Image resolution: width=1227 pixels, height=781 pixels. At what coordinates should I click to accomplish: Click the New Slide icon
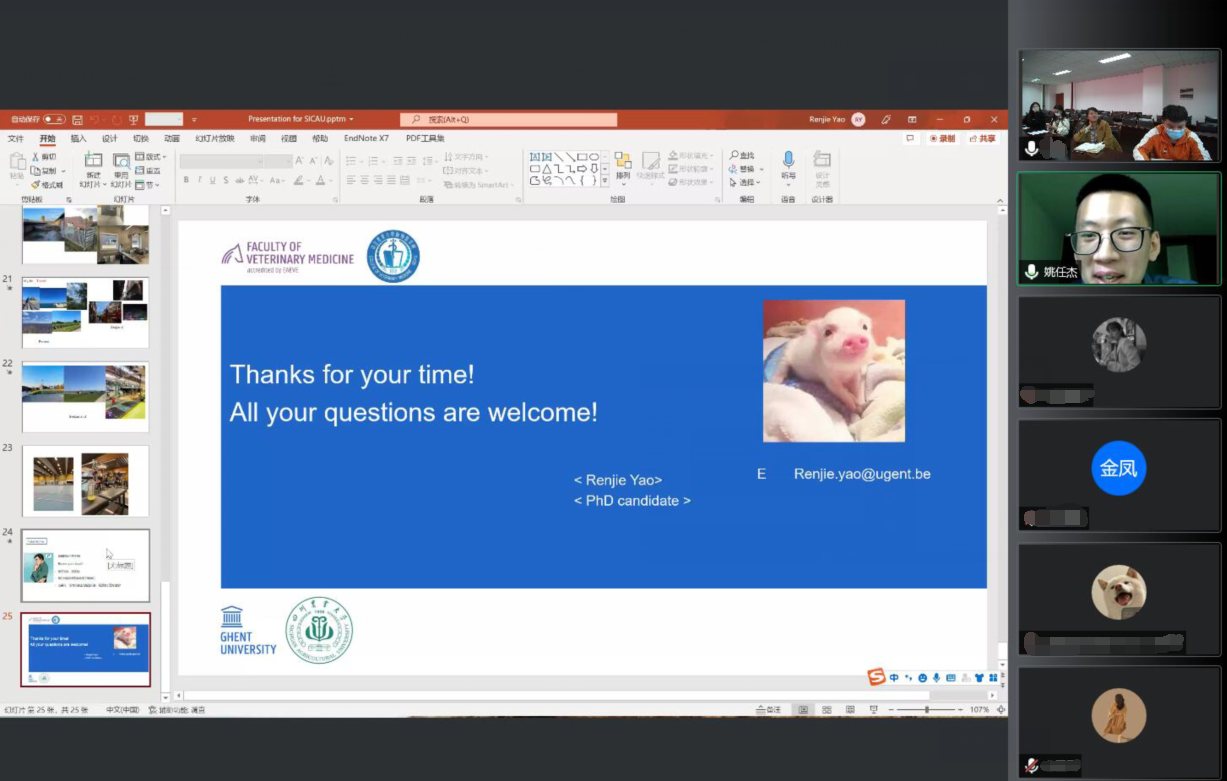pyautogui.click(x=93, y=165)
